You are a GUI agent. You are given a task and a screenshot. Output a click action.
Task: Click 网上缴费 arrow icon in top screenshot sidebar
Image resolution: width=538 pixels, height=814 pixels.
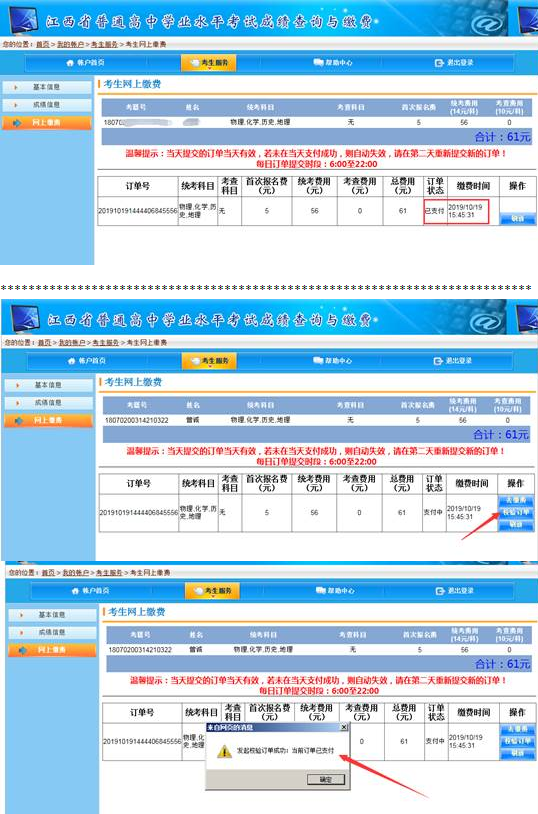(x=18, y=123)
